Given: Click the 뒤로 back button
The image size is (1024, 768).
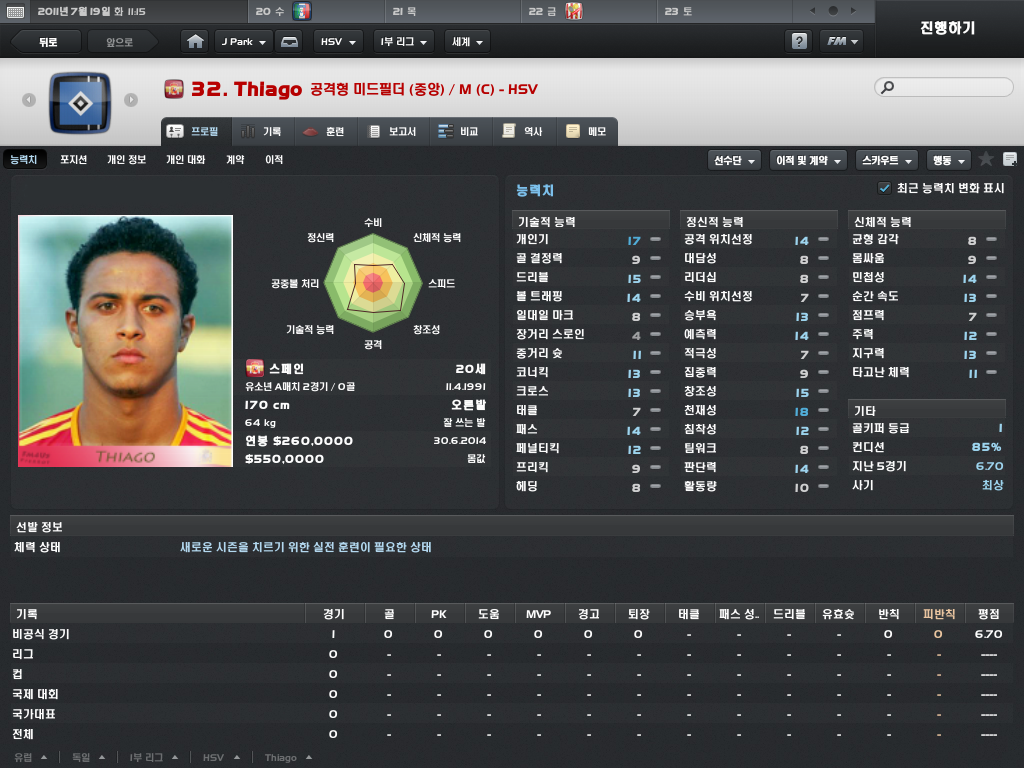Looking at the screenshot, I should pos(47,42).
